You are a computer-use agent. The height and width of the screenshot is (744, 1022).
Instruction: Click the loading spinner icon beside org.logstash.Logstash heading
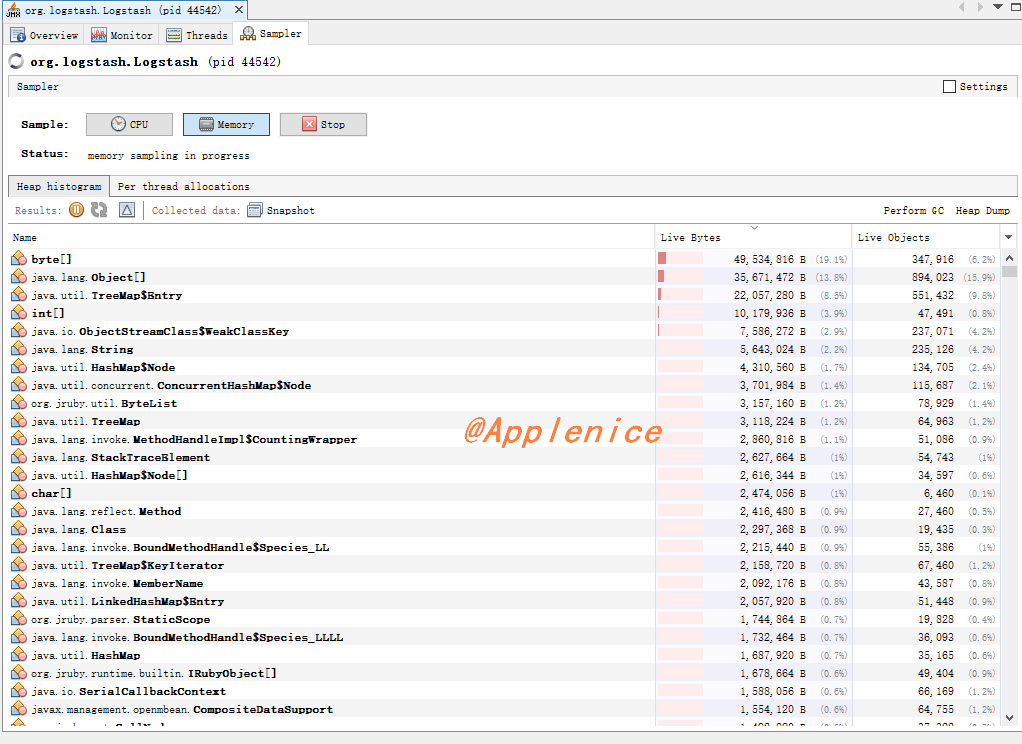[x=16, y=61]
